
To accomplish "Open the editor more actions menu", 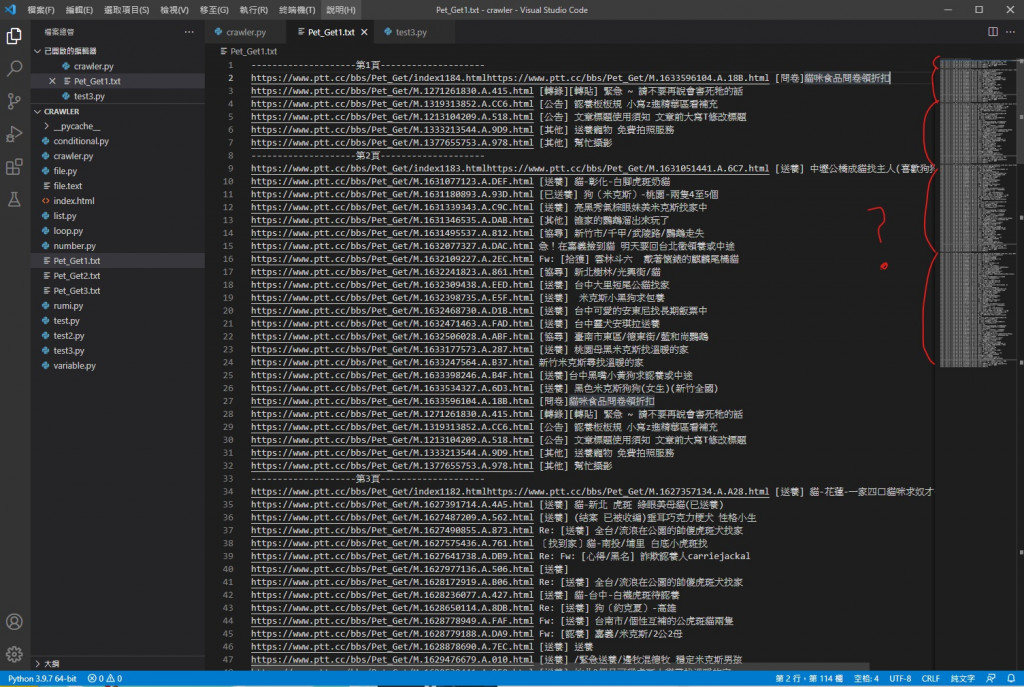I will point(1010,31).
